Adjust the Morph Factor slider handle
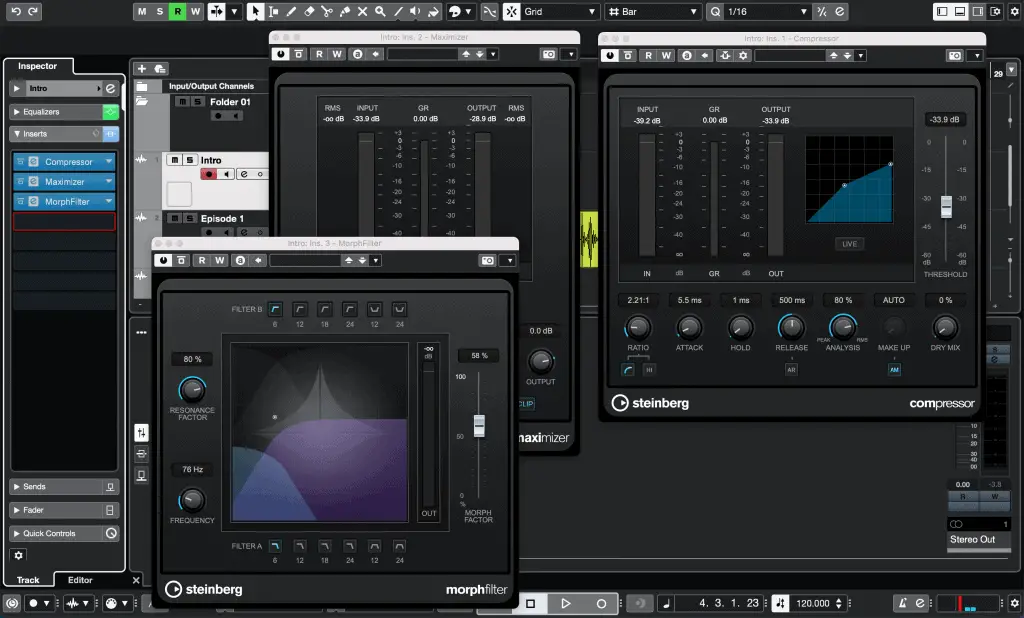 point(479,425)
